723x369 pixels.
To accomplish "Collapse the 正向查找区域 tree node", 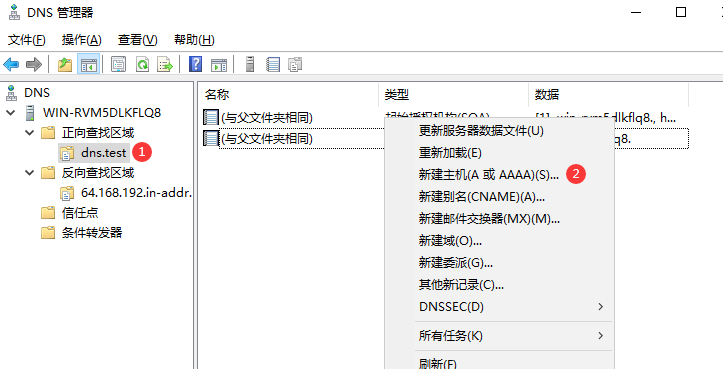I will pyautogui.click(x=30, y=133).
